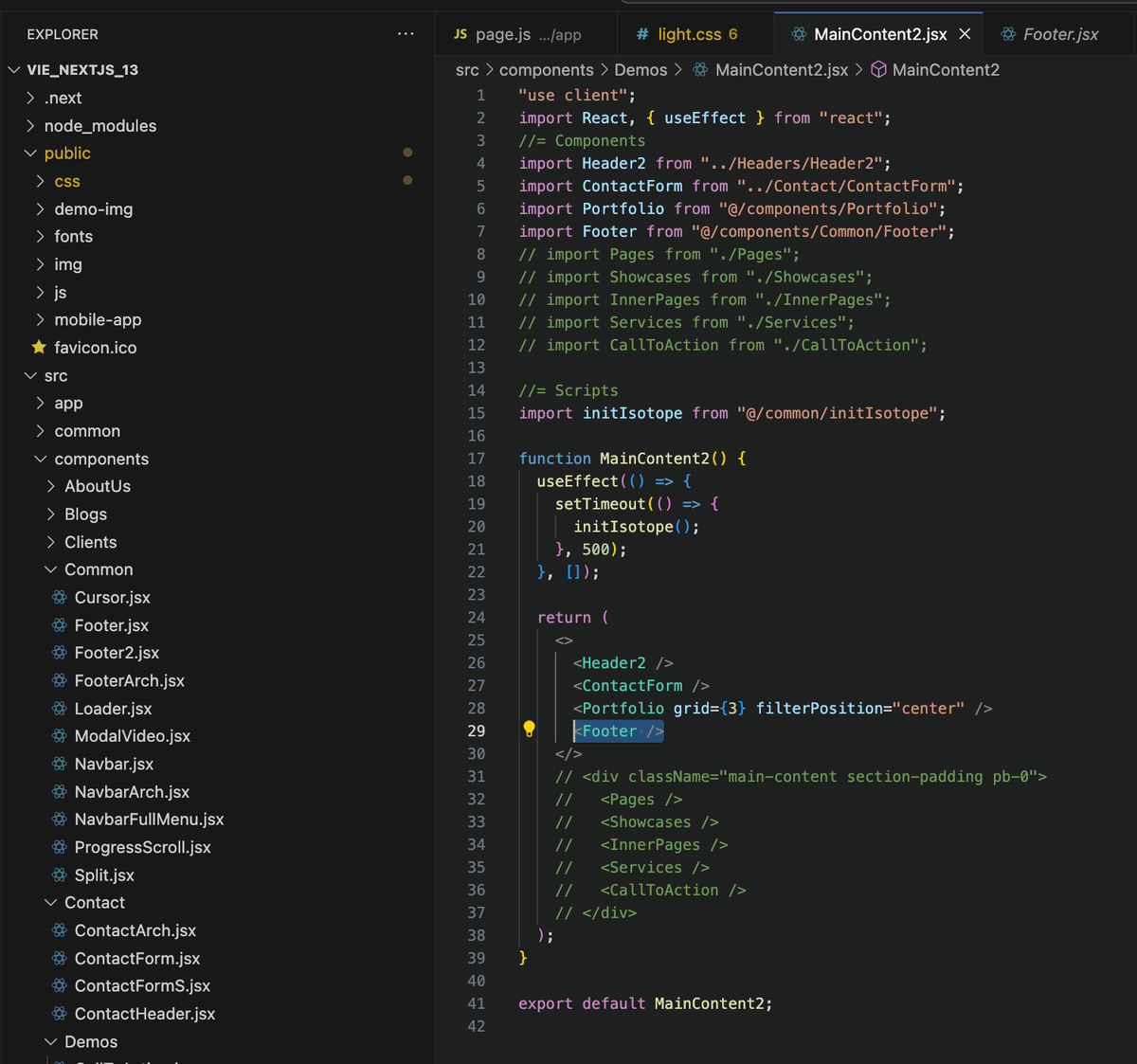Expand the common folder under src
This screenshot has height=1064, width=1137.
41,431
